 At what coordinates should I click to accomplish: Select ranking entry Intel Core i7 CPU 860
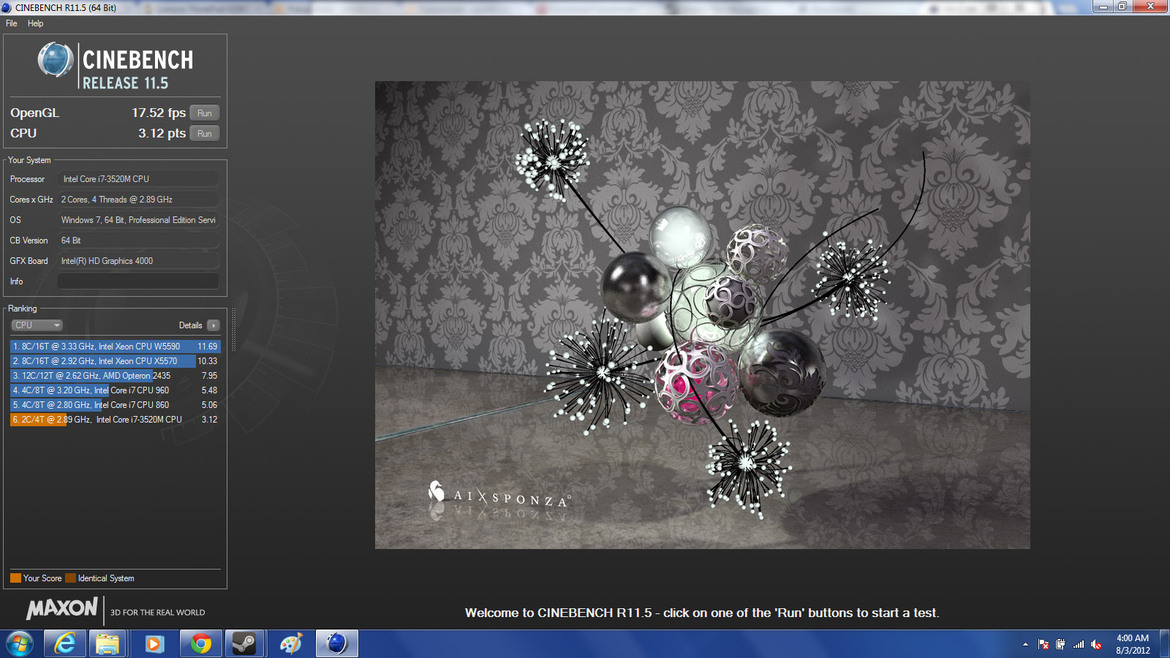[x=115, y=405]
